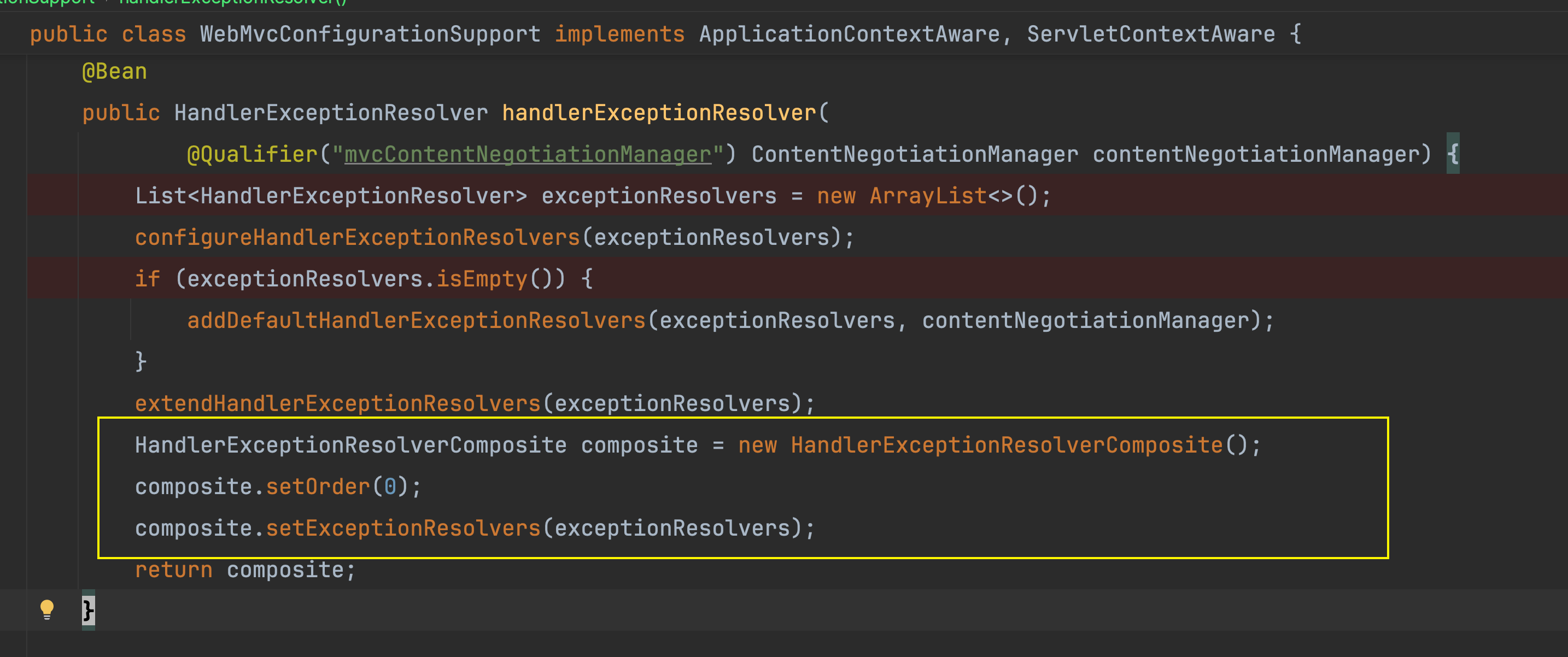Click the configureHandlerExceptionResolvers method call
This screenshot has height=657, width=1568.
pos(358,237)
